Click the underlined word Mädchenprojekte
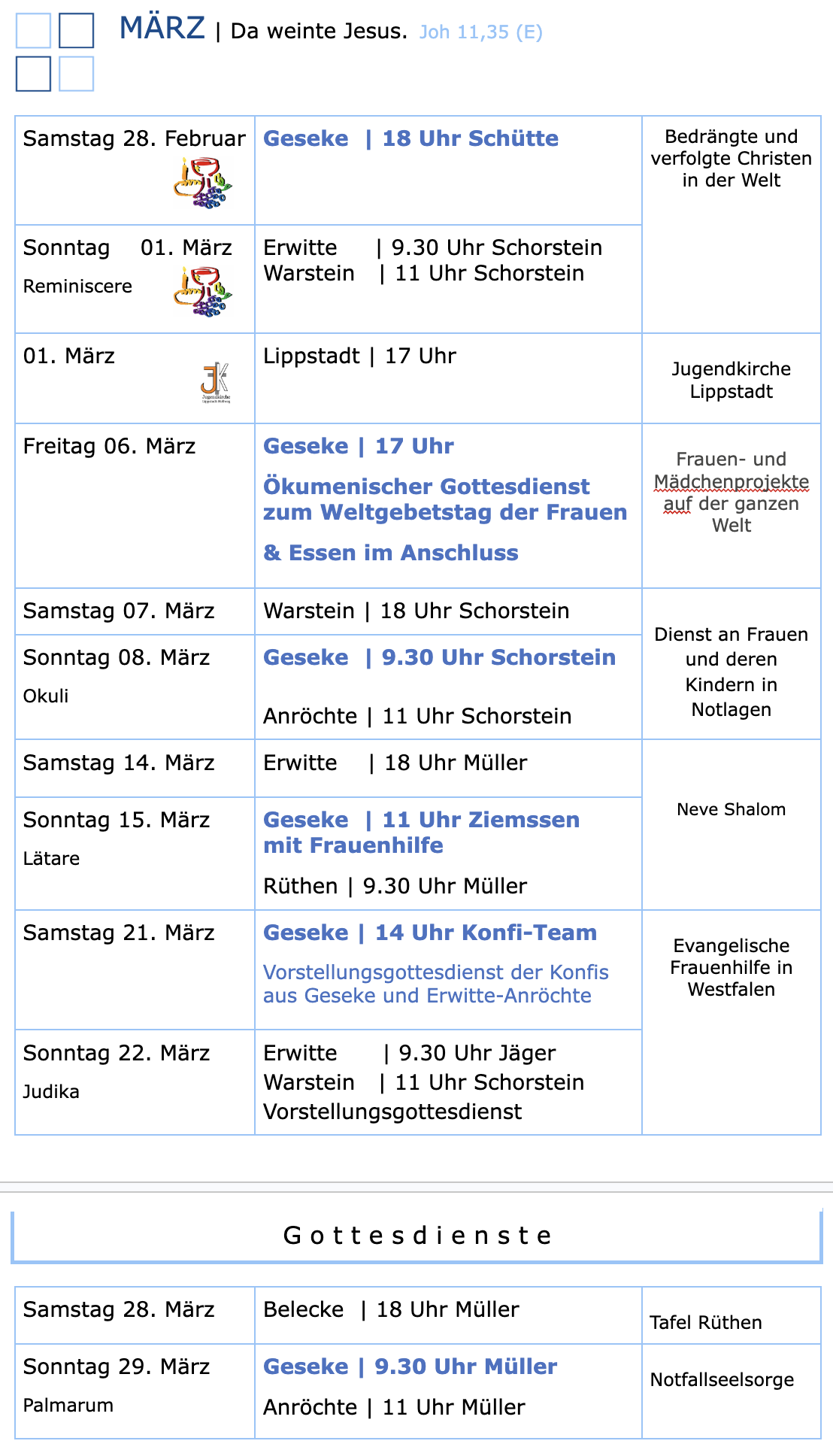The image size is (833, 1456). coord(731,481)
